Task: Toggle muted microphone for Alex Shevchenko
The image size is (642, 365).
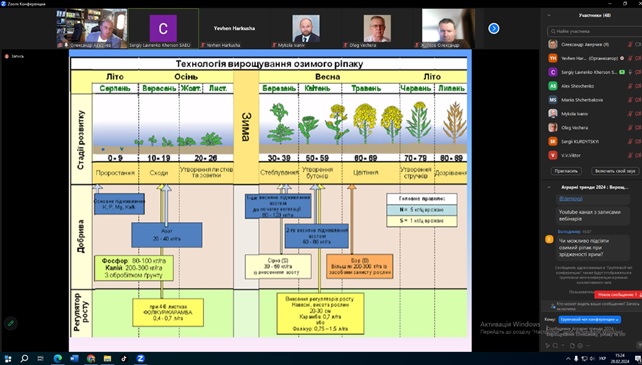Action: point(630,86)
